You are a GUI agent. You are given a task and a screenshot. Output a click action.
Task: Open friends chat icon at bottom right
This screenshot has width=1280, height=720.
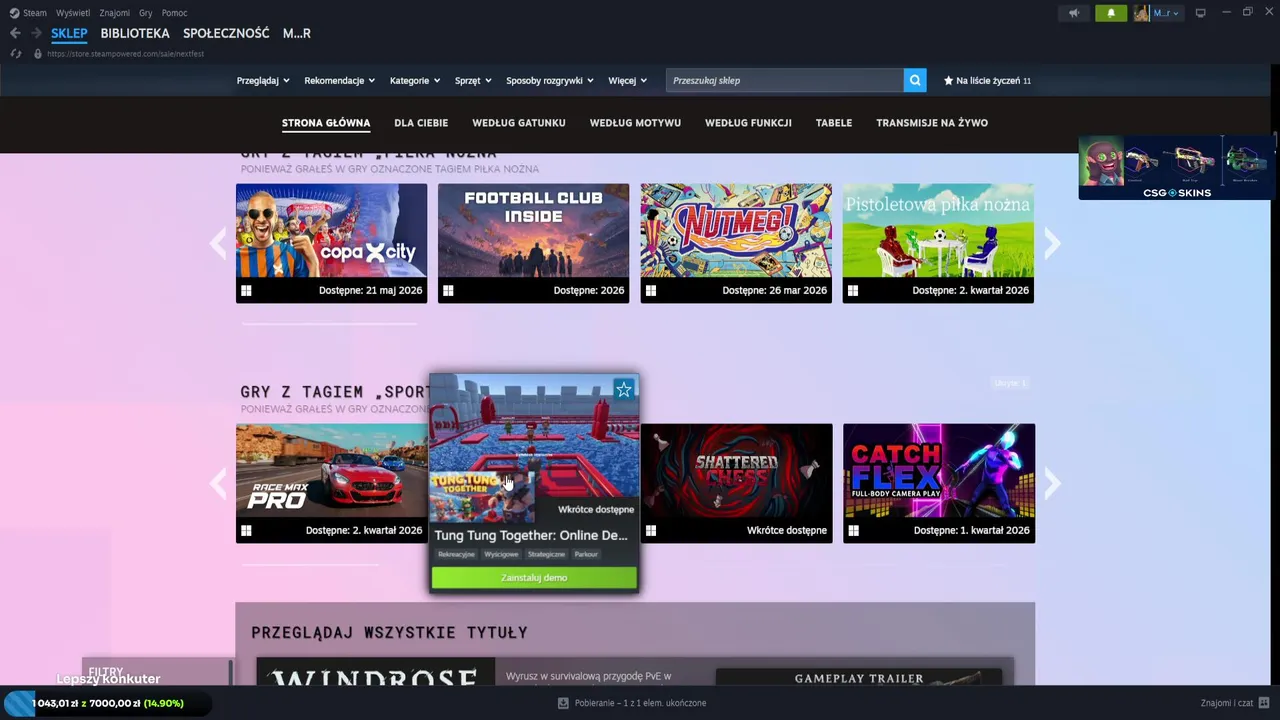(1264, 703)
